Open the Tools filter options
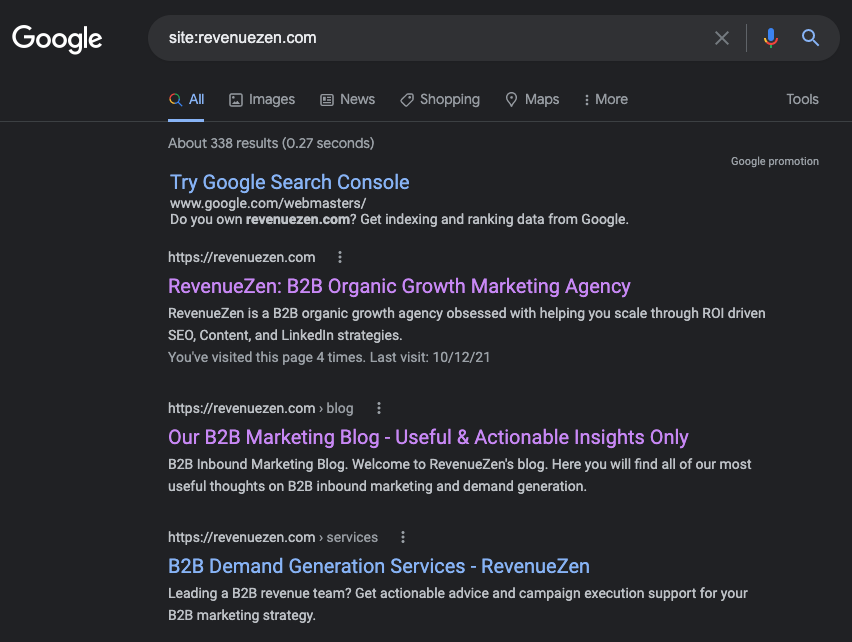 click(x=802, y=99)
